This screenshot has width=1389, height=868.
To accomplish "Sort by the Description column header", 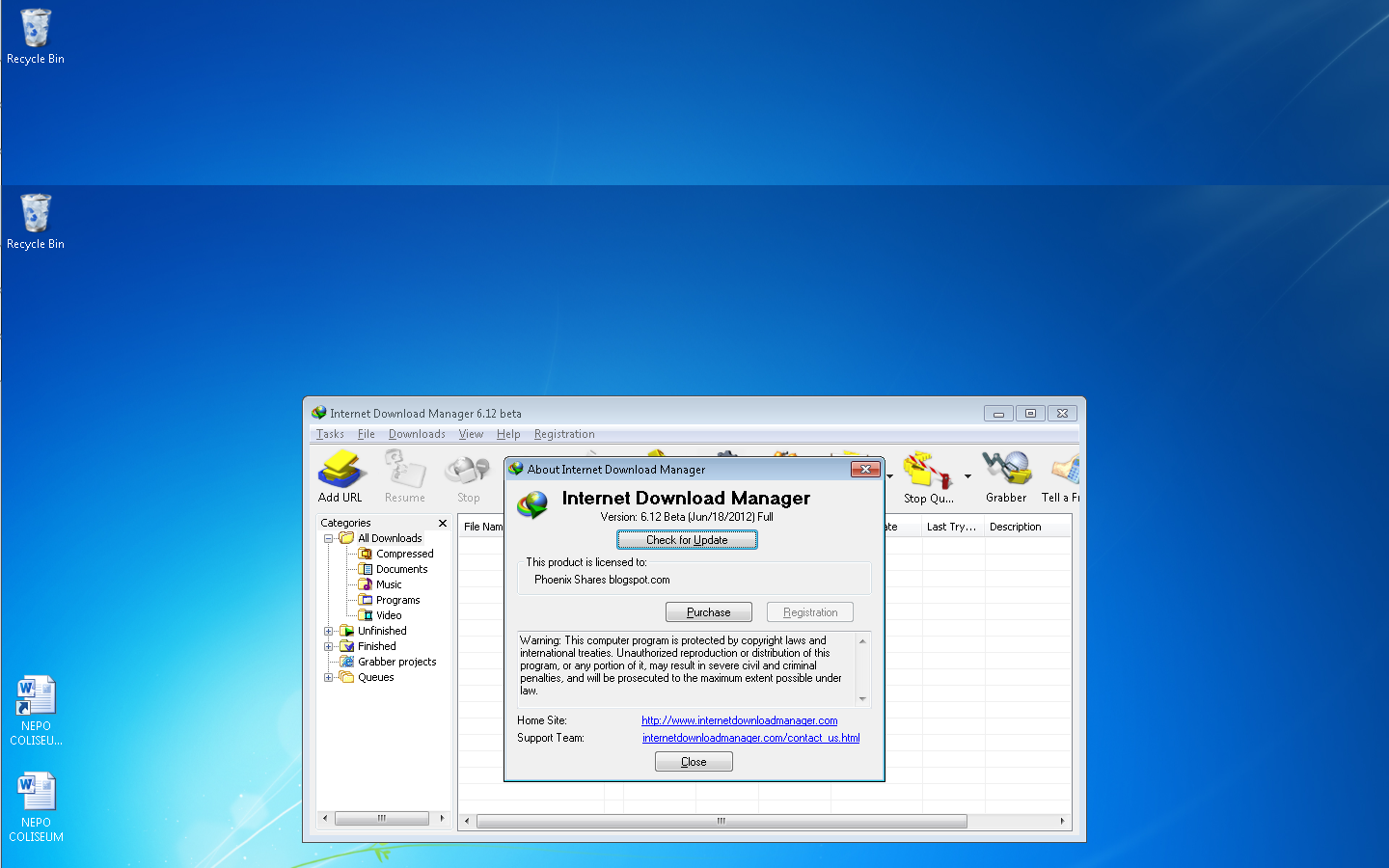I will tap(1027, 527).
